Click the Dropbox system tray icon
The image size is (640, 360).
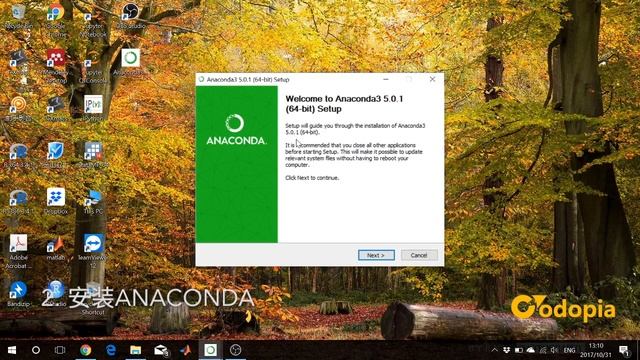tap(507, 350)
